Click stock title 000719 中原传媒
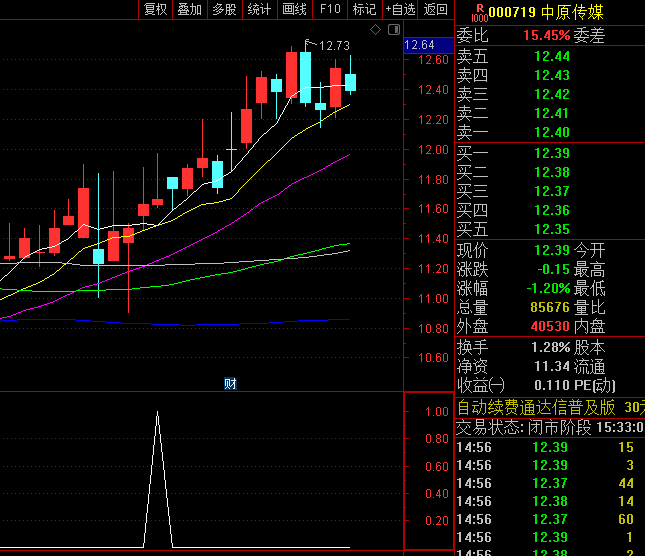Viewport: 645px width, 556px height. pos(546,12)
